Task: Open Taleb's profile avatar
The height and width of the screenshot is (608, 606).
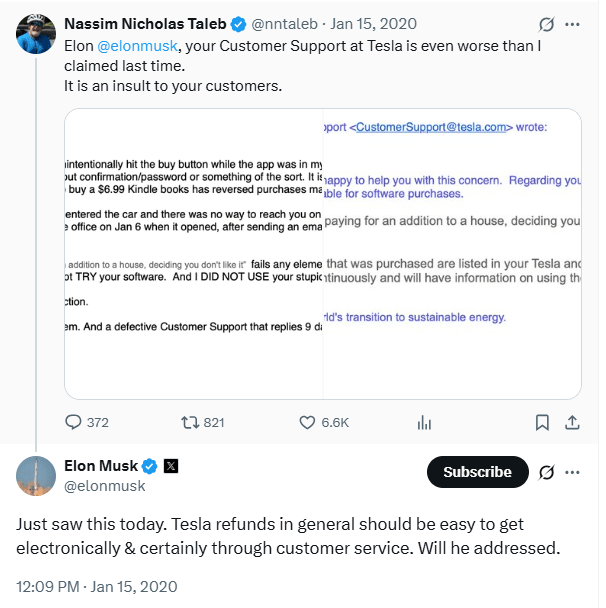Action: tap(36, 34)
